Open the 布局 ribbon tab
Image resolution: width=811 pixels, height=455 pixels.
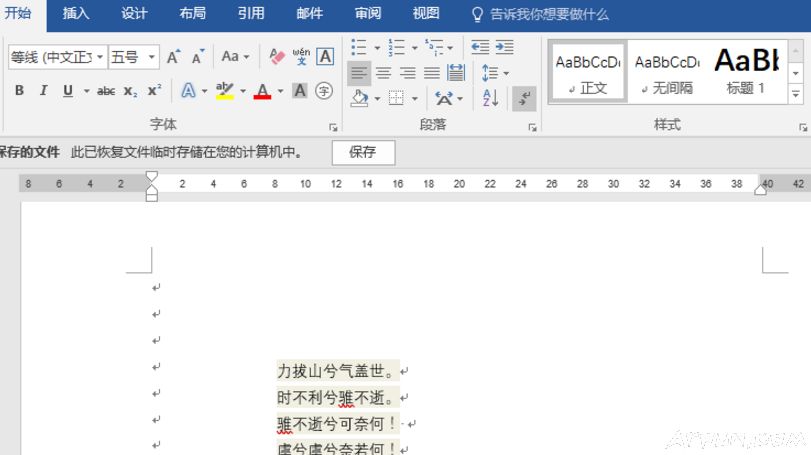[x=193, y=14]
